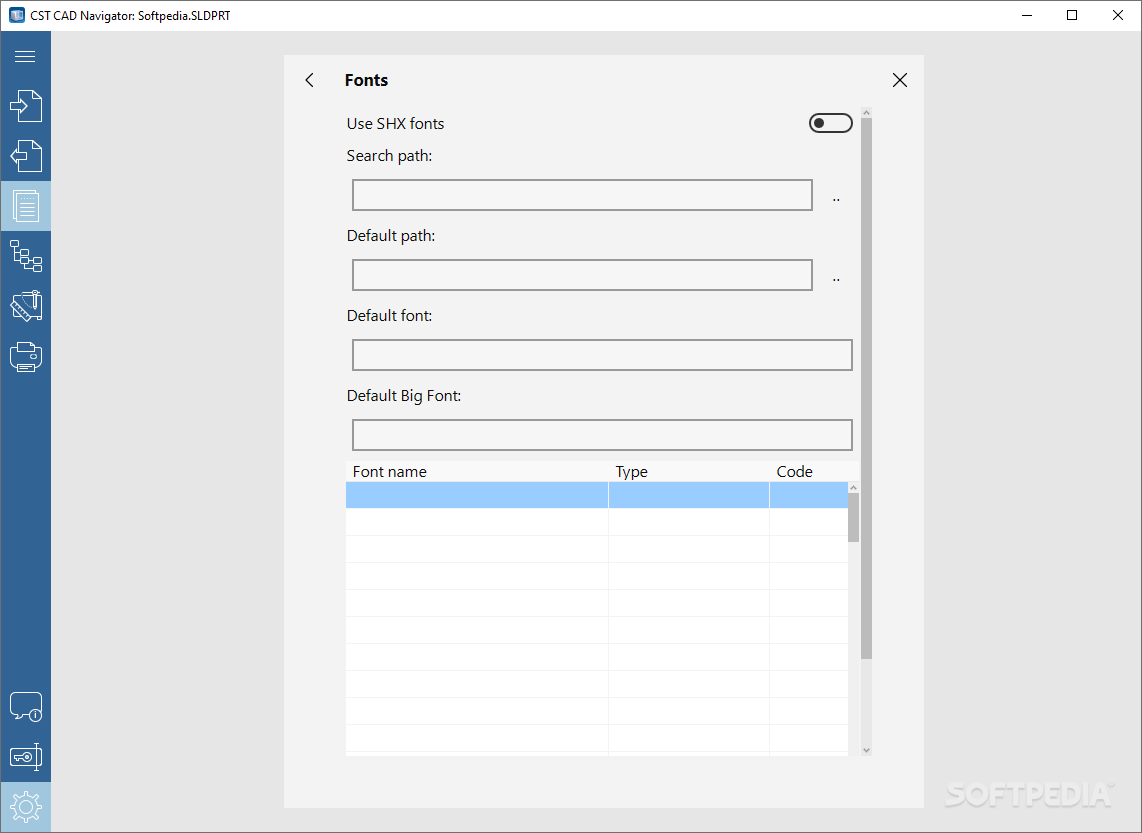
Task: Browse for Default path folder
Action: pyautogui.click(x=836, y=279)
